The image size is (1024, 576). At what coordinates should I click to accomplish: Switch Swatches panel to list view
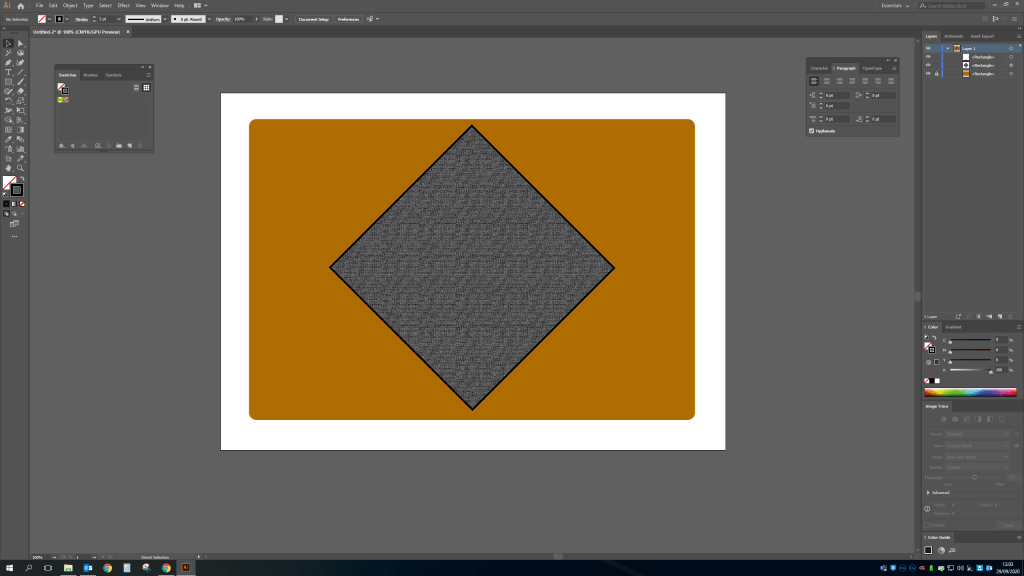coord(136,88)
